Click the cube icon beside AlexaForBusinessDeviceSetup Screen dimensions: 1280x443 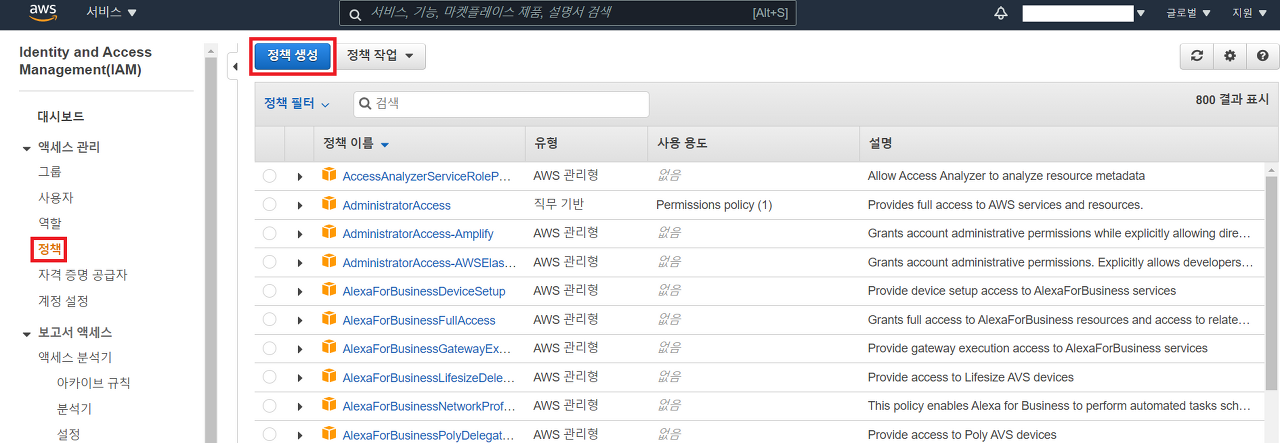pyautogui.click(x=328, y=290)
